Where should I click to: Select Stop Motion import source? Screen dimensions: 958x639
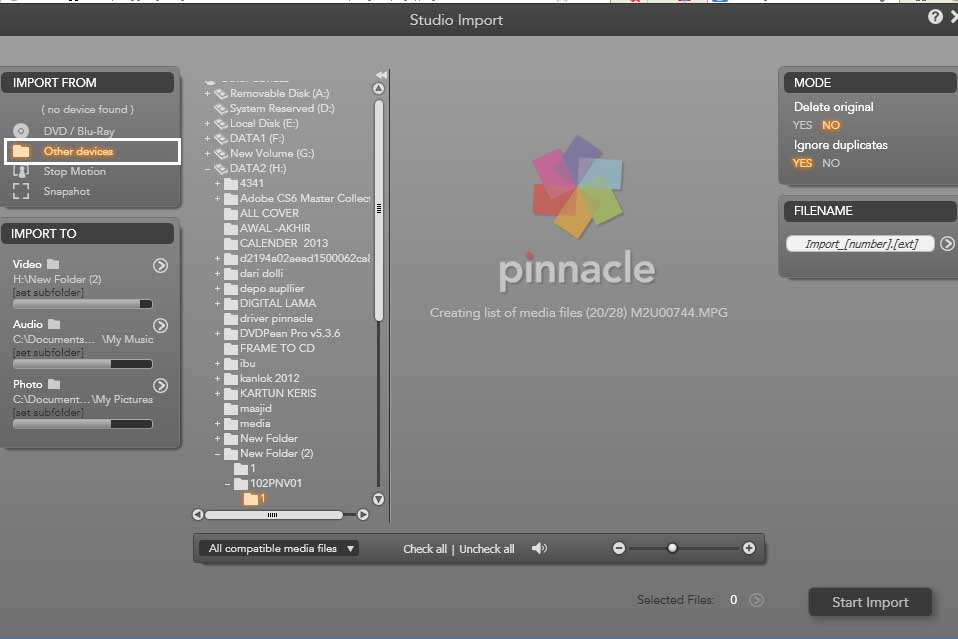coord(75,172)
